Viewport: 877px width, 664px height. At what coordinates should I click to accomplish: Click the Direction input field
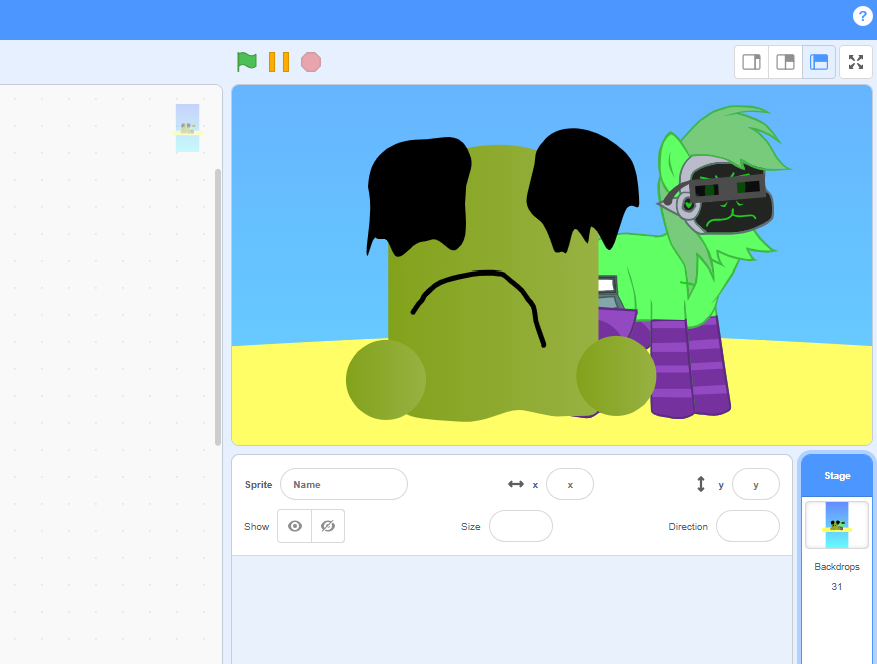(x=748, y=526)
